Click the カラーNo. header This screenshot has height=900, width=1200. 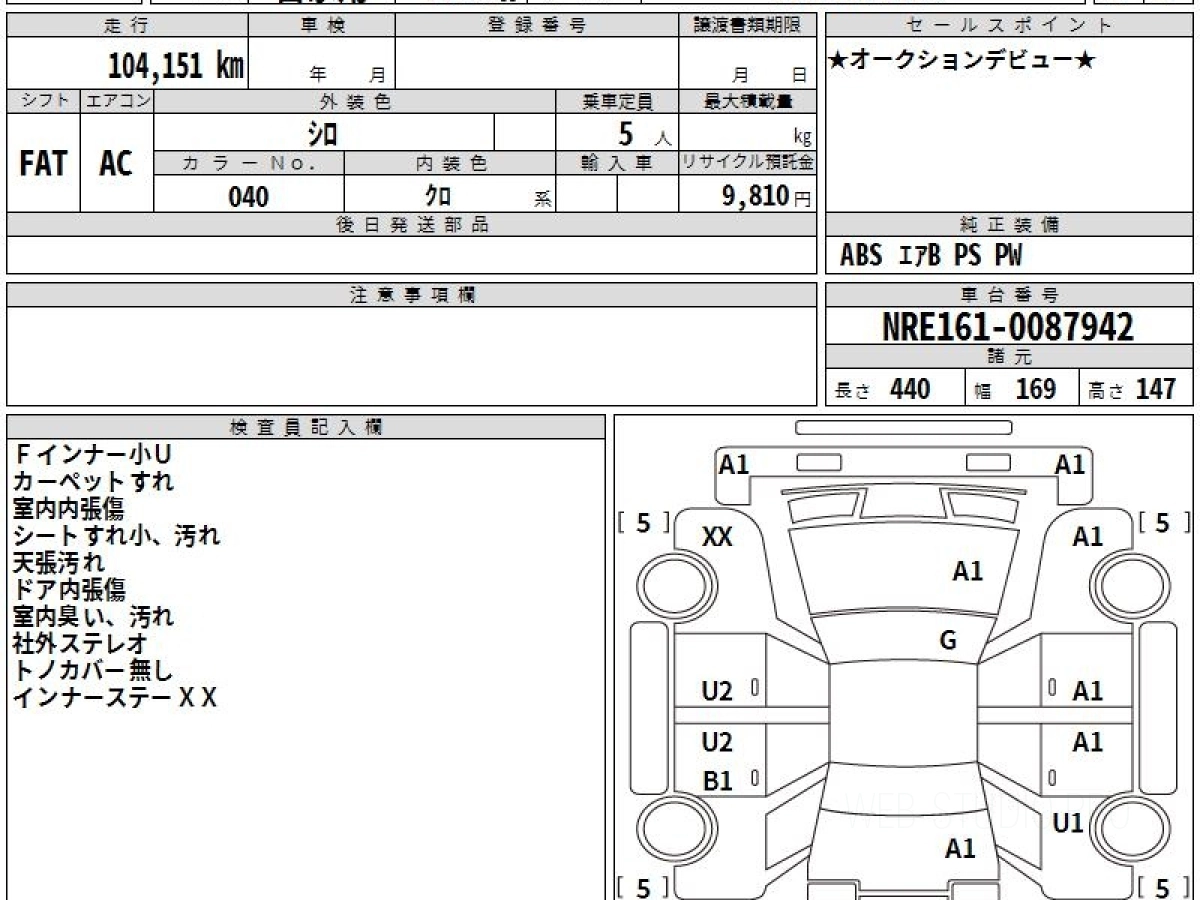(x=249, y=164)
